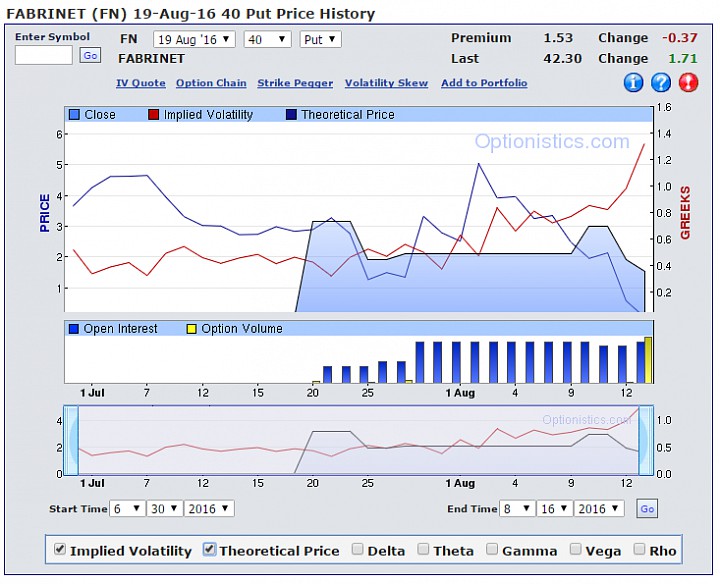
Task: Open the End Time day dropdown showing 16
Action: coord(555,509)
